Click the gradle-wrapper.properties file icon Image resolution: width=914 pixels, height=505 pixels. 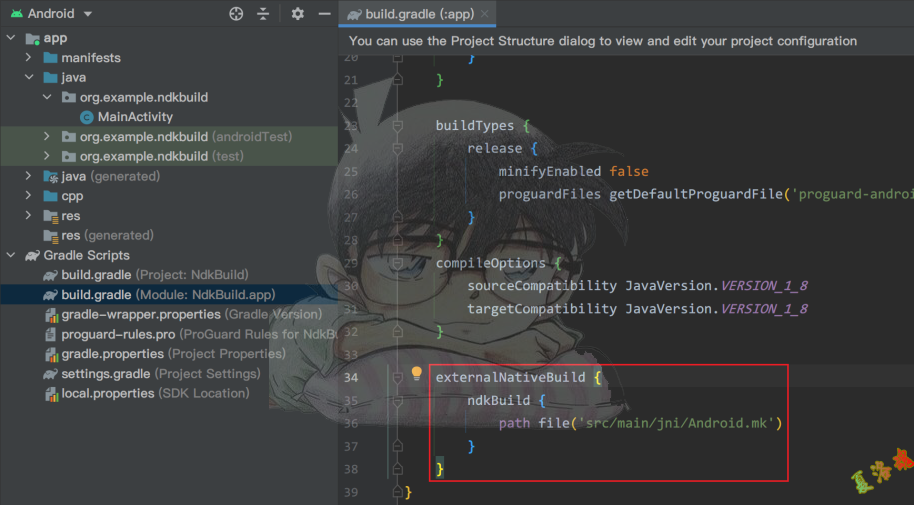point(51,315)
